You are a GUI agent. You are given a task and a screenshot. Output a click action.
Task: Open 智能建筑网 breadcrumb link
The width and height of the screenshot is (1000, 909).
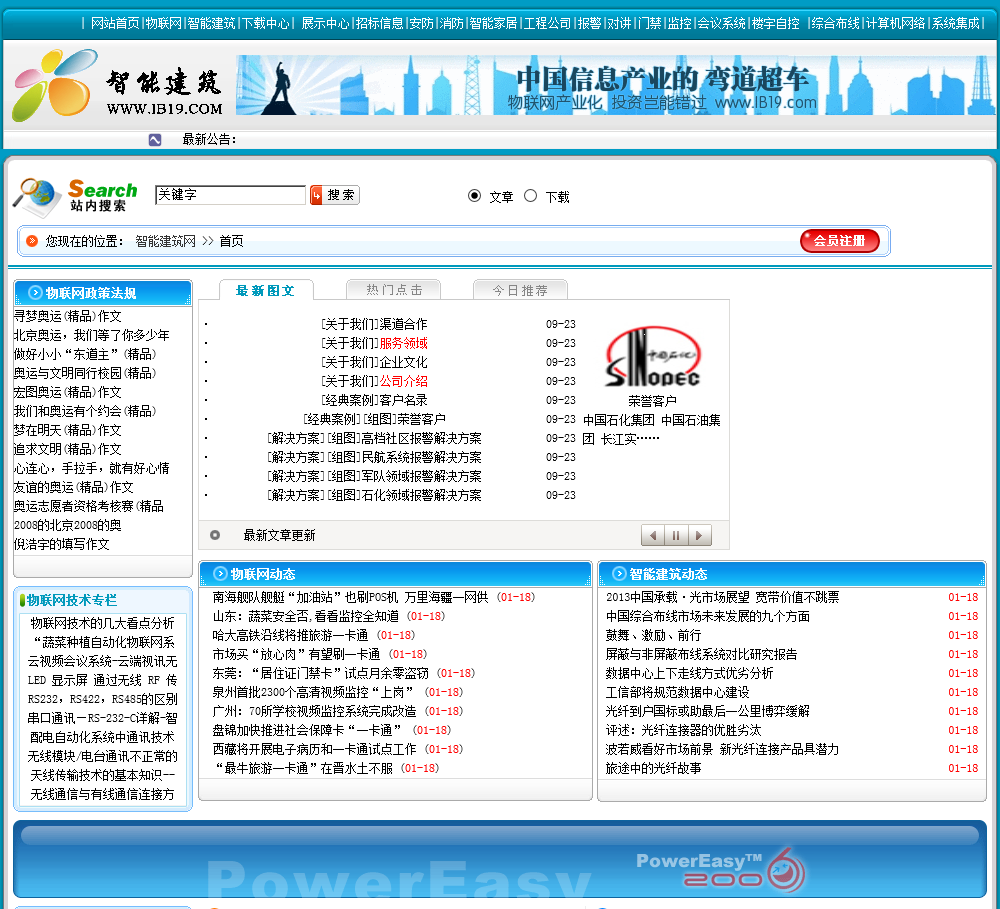[x=165, y=241]
